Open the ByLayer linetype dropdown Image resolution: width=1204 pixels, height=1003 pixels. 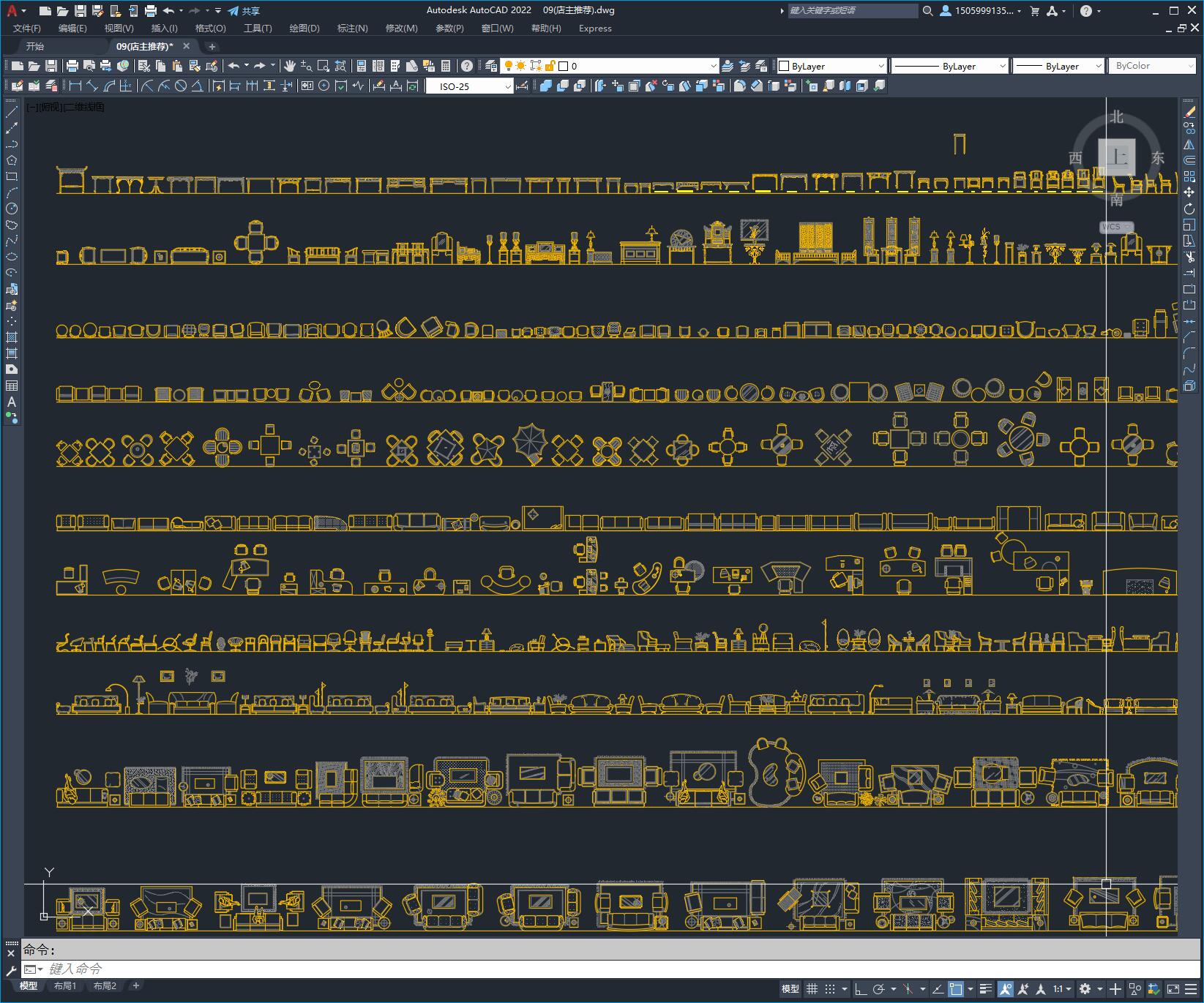click(950, 66)
